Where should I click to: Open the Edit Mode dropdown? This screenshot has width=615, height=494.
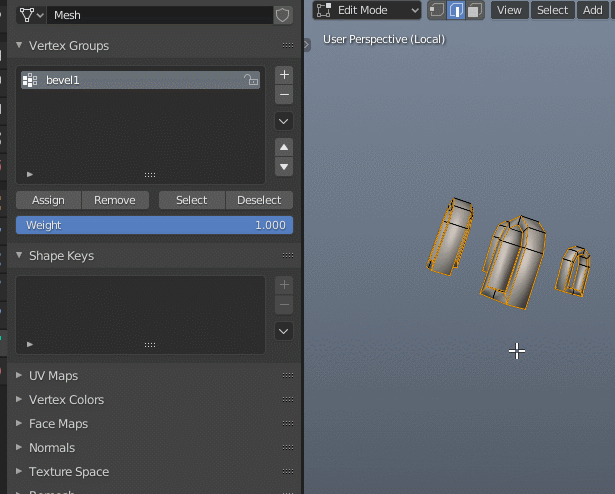[367, 10]
